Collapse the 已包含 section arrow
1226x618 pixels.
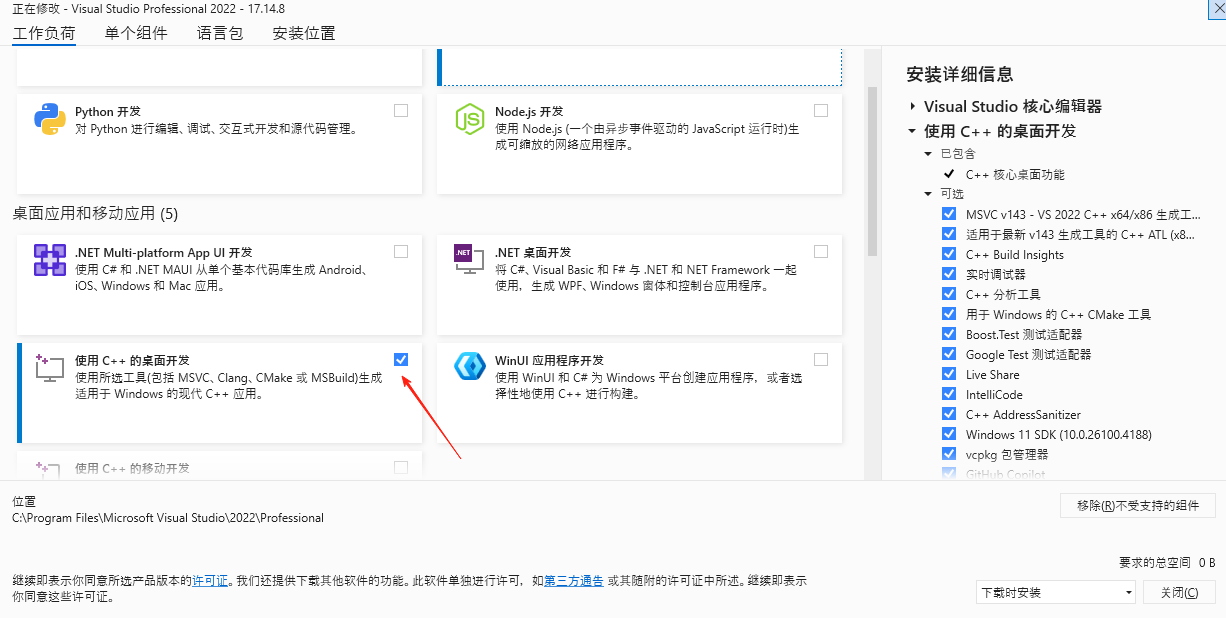coord(929,154)
